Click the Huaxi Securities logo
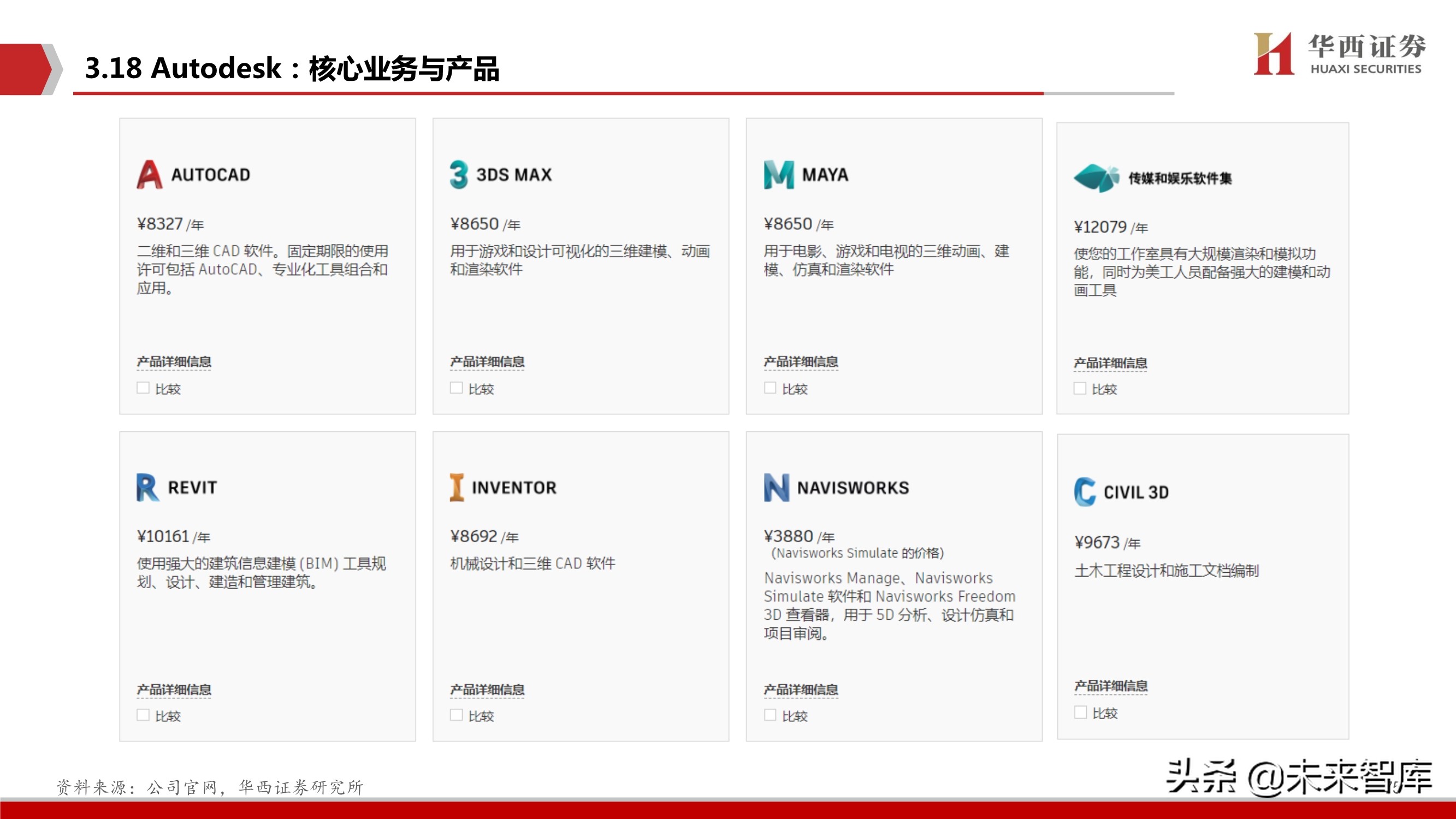The height and width of the screenshot is (819, 1456). 1339,54
